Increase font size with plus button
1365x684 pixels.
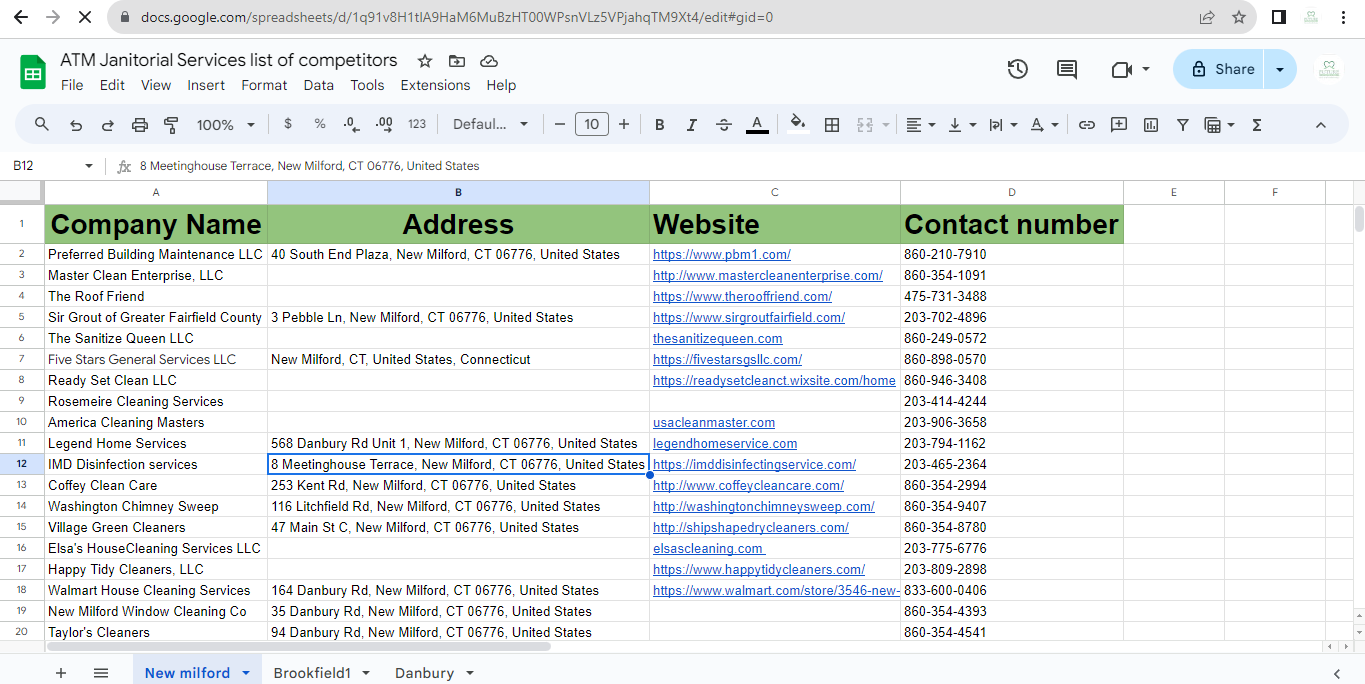point(624,125)
